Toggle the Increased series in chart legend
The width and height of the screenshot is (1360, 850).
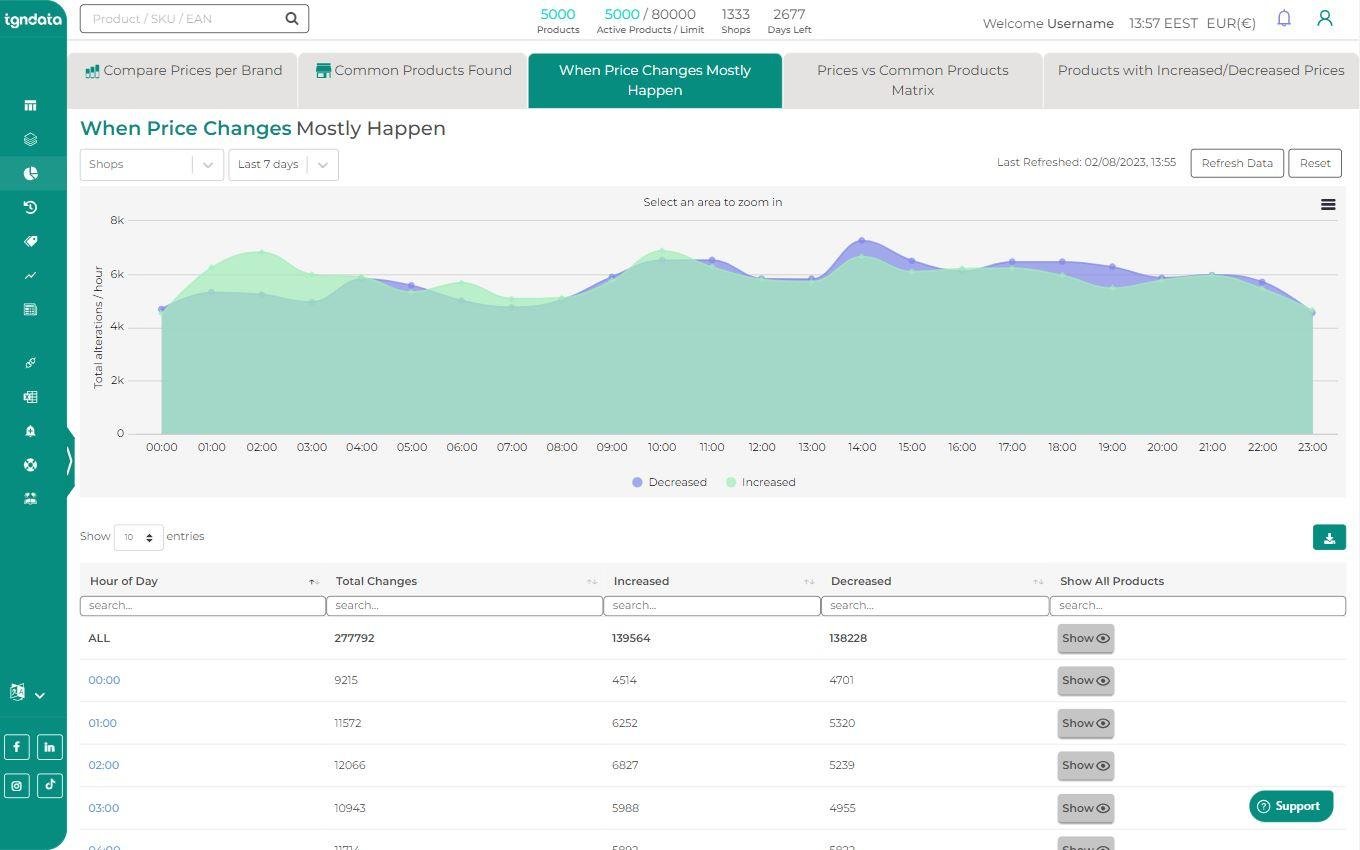[x=760, y=482]
